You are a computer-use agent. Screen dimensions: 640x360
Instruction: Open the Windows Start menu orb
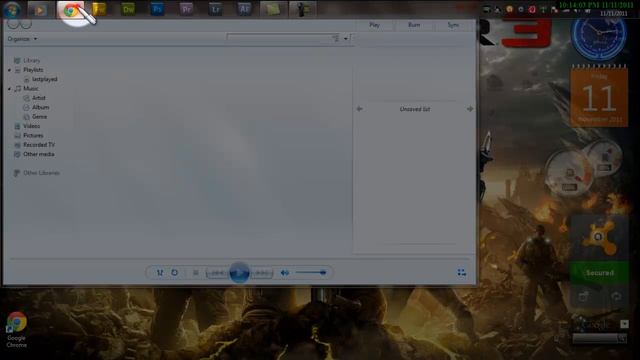12,10
